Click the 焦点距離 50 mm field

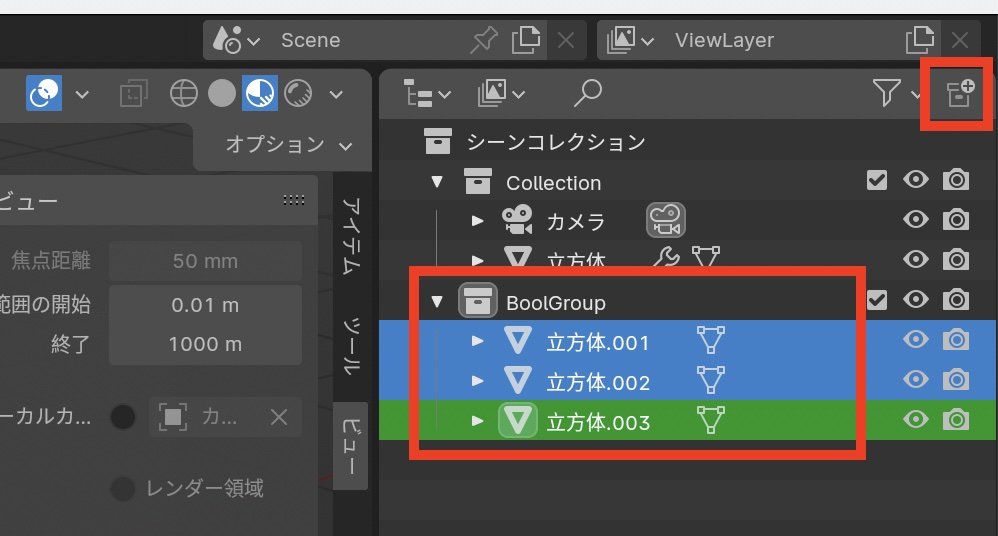(x=205, y=261)
